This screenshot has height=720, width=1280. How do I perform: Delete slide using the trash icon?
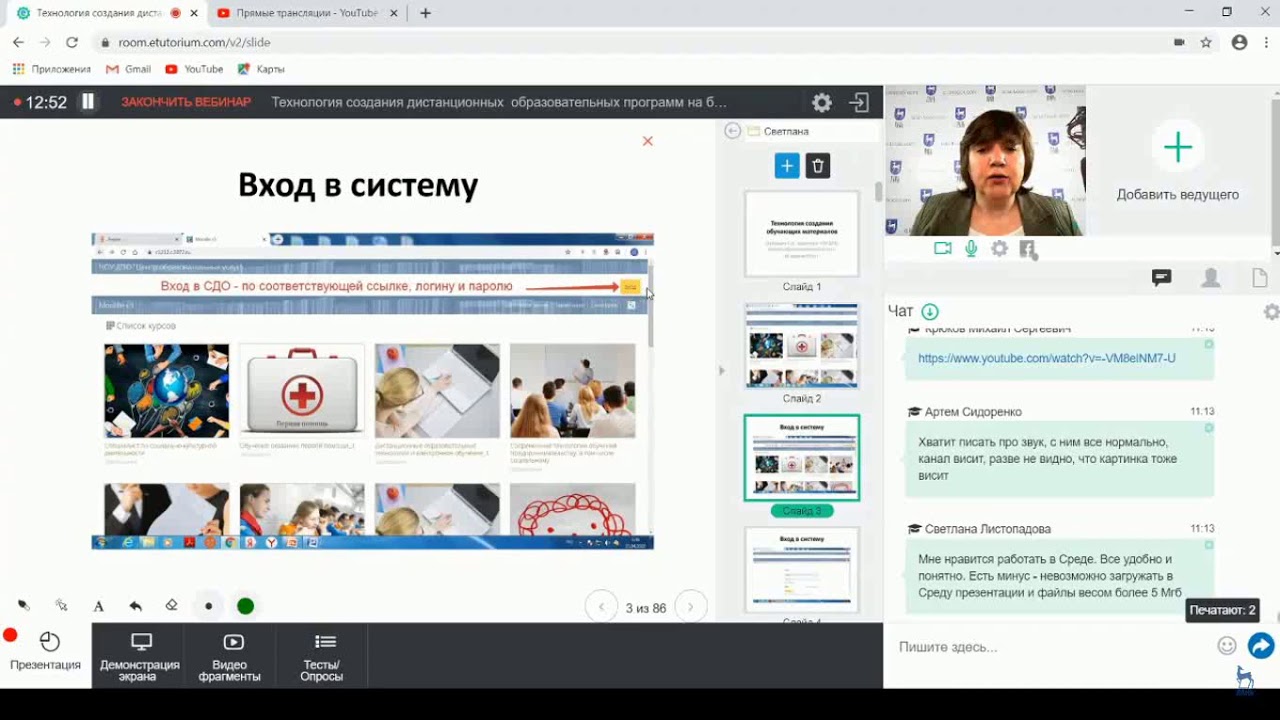[x=818, y=166]
